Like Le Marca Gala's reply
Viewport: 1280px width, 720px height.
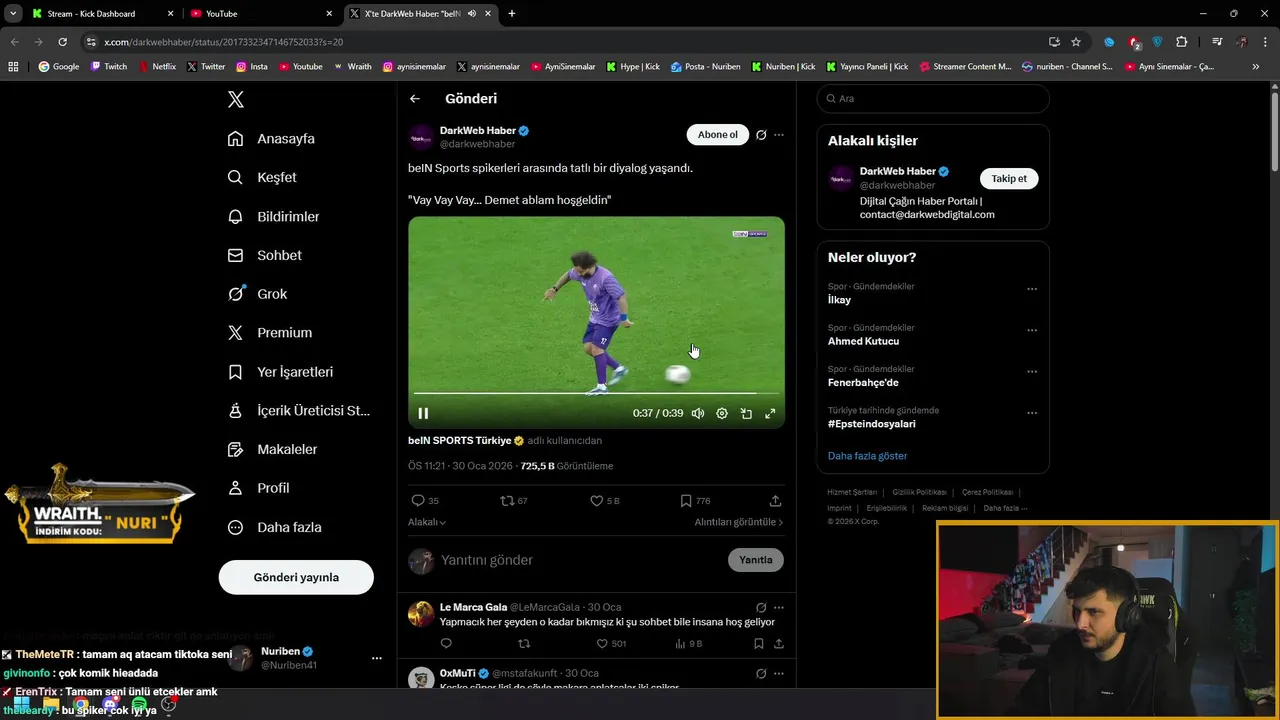[611, 644]
